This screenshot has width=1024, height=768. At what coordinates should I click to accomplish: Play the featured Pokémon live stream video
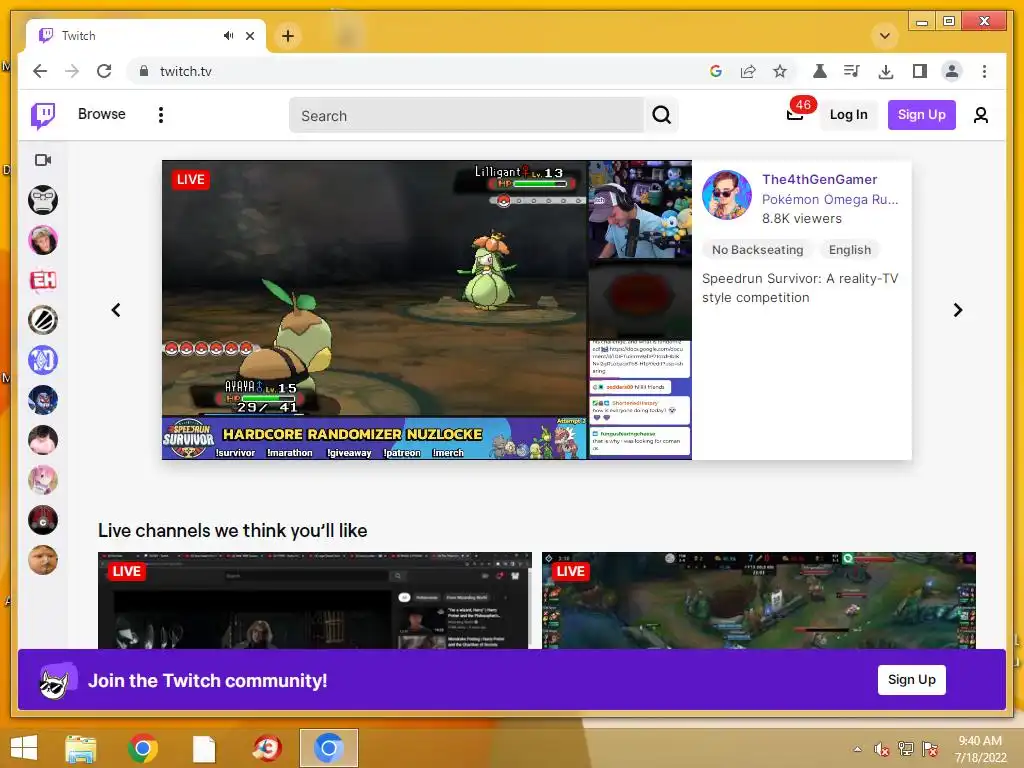pos(426,310)
